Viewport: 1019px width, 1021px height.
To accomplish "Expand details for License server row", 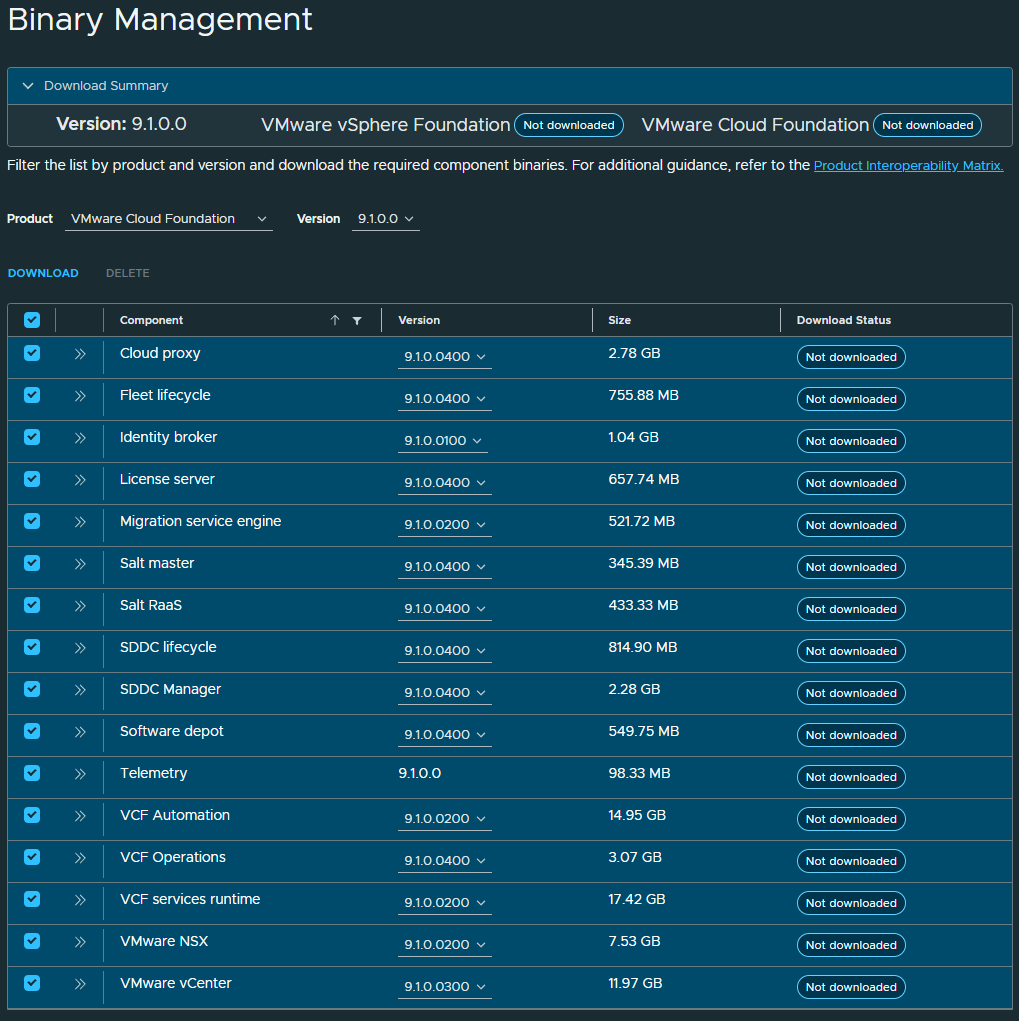I will 79,480.
